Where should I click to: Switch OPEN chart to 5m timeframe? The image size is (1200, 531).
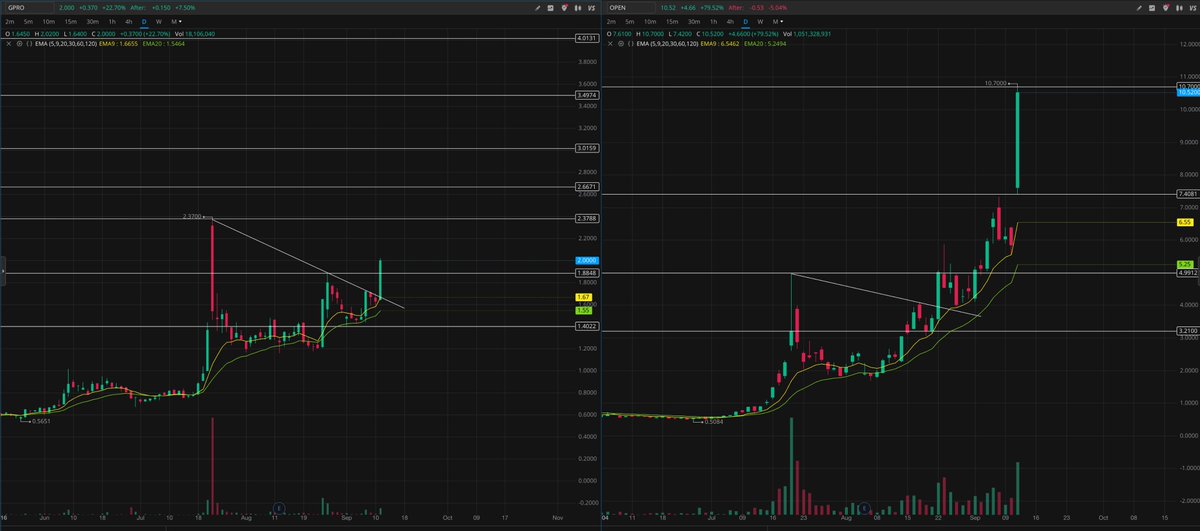[x=630, y=21]
